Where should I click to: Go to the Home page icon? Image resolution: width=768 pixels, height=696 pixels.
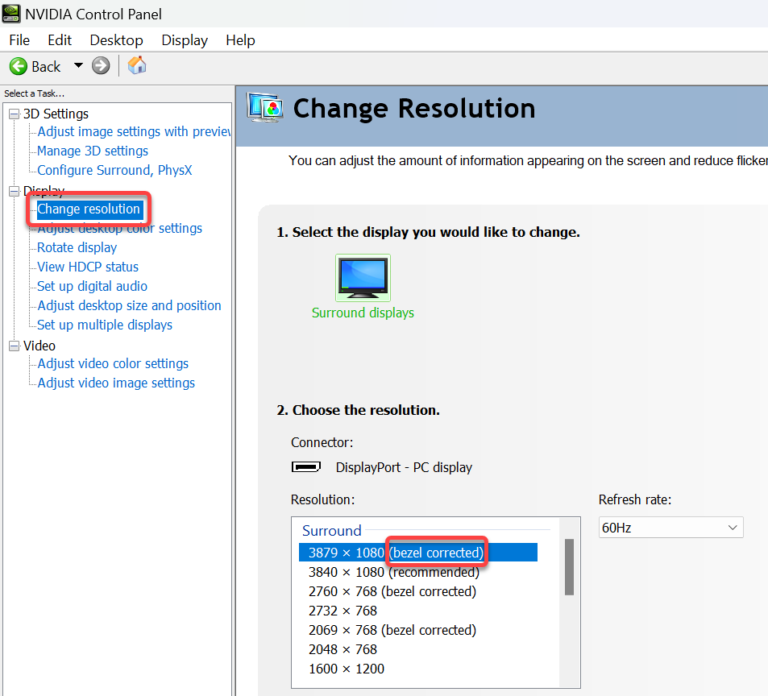pyautogui.click(x=137, y=65)
